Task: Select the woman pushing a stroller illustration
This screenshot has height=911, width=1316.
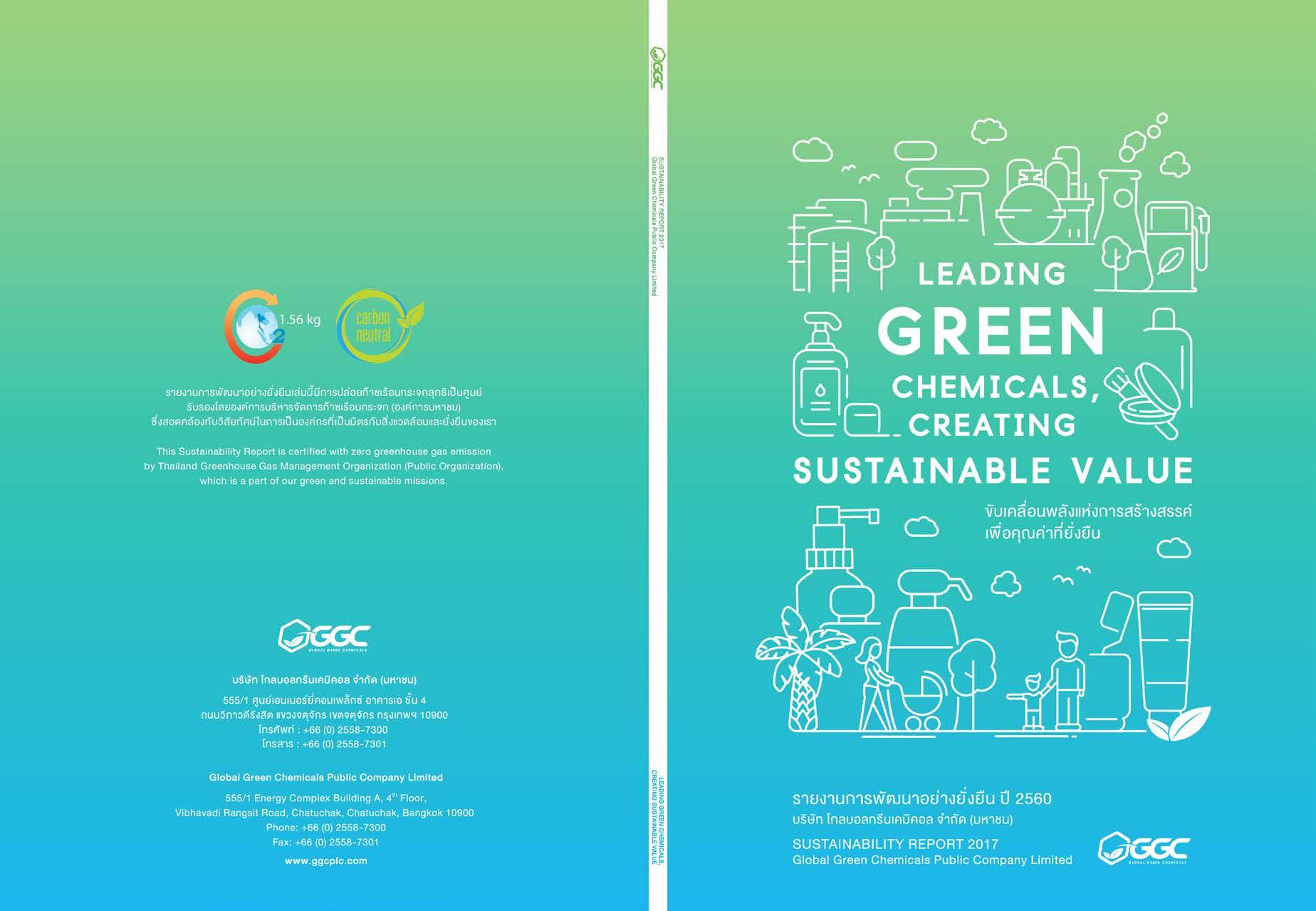Action: (900, 684)
